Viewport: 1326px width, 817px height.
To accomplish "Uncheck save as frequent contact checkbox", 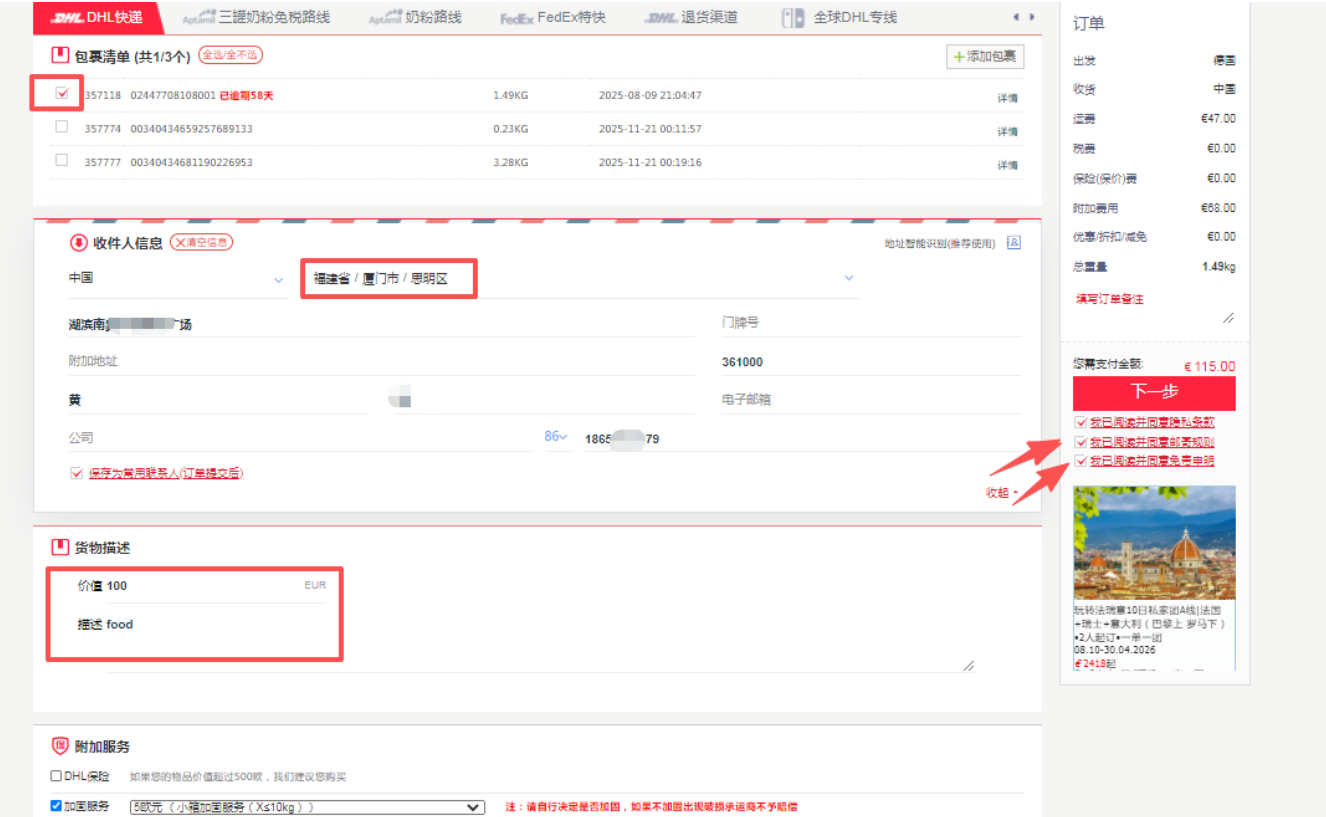I will pos(77,474).
